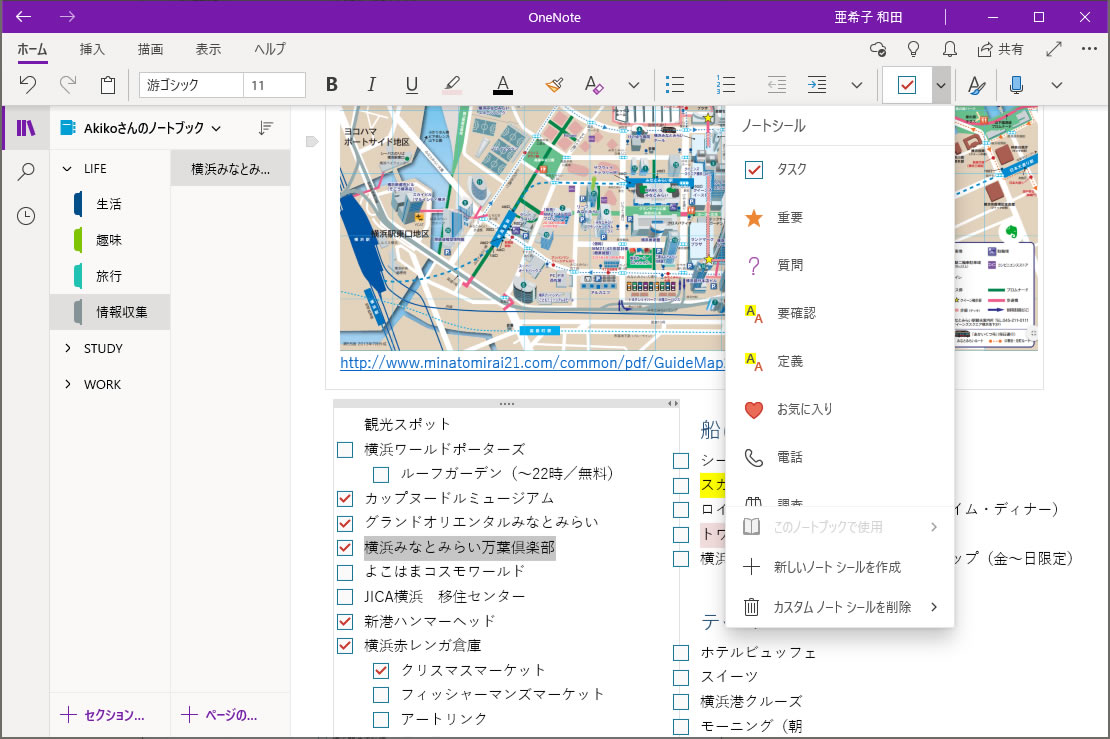Click the Bold formatting icon

point(332,85)
